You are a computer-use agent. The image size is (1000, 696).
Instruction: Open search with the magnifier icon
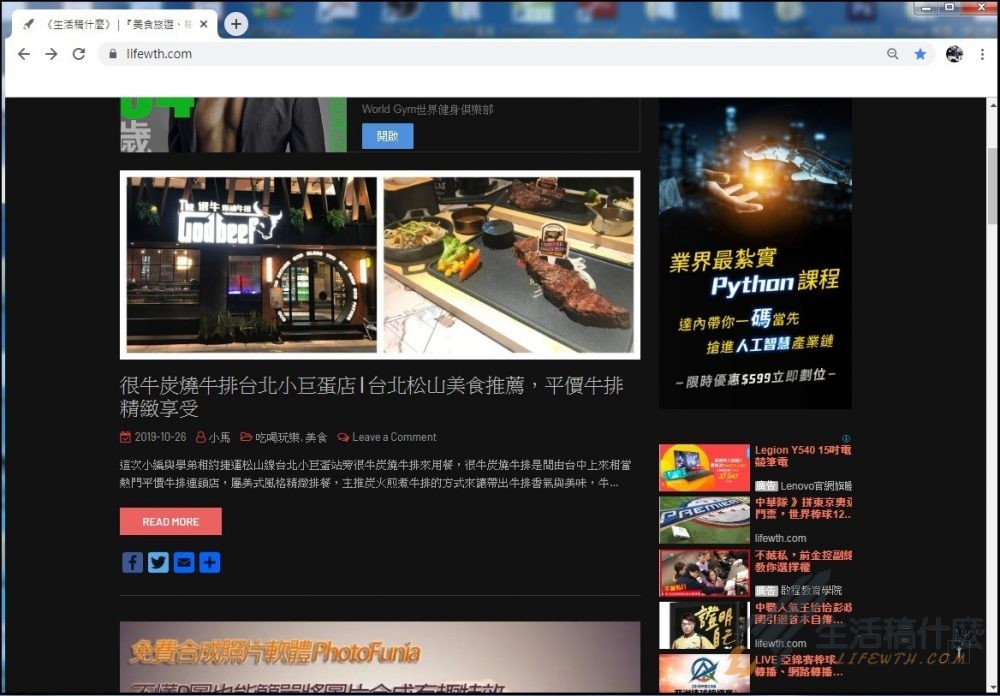point(893,54)
